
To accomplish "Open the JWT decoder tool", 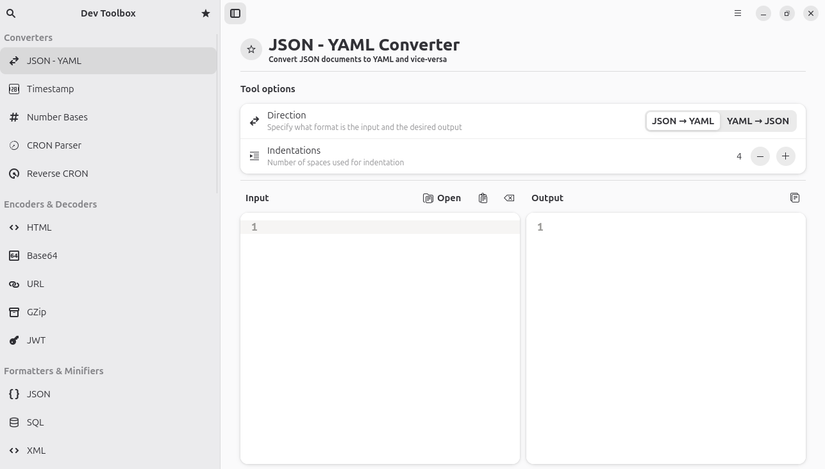I will click(108, 340).
